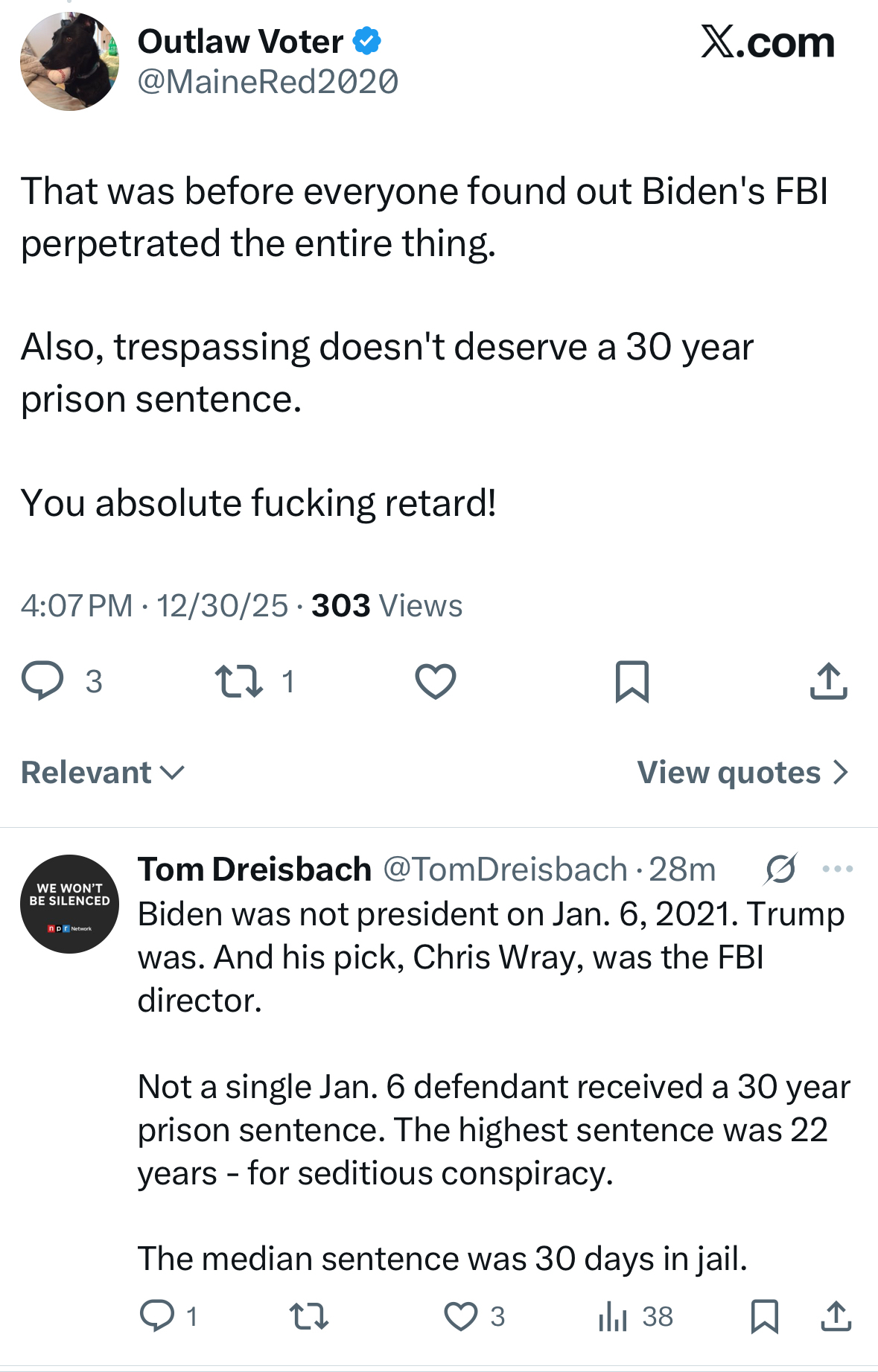This screenshot has height=1372, width=878.
Task: Share Tom Dreisbach's reply
Action: pos(836,1315)
